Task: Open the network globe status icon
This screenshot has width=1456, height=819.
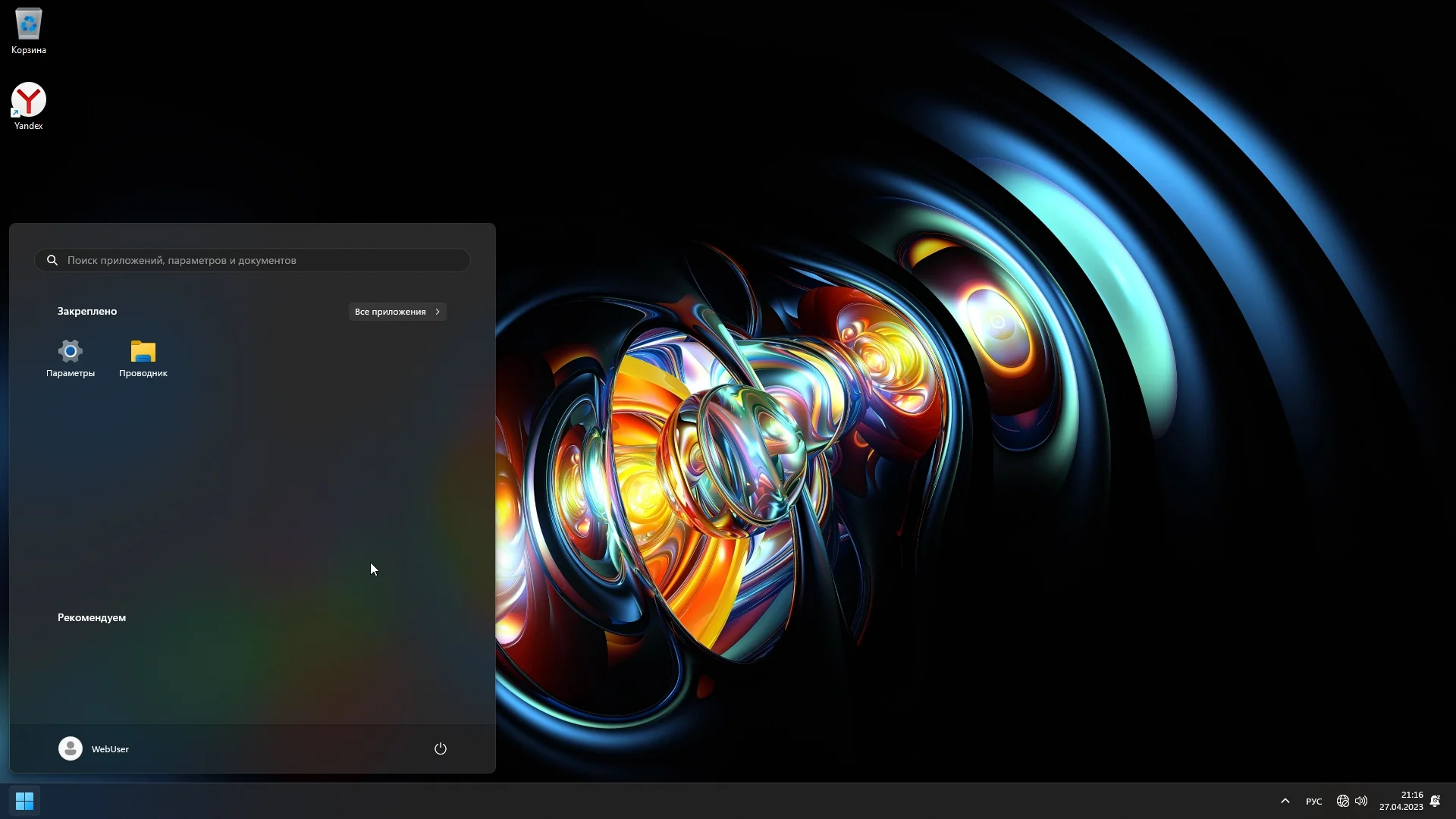Action: 1342,801
